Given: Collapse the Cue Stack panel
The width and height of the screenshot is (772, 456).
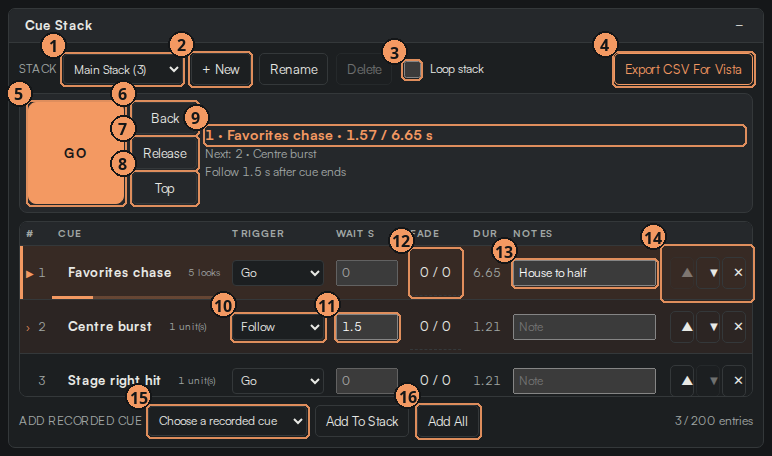Looking at the screenshot, I should tap(739, 25).
